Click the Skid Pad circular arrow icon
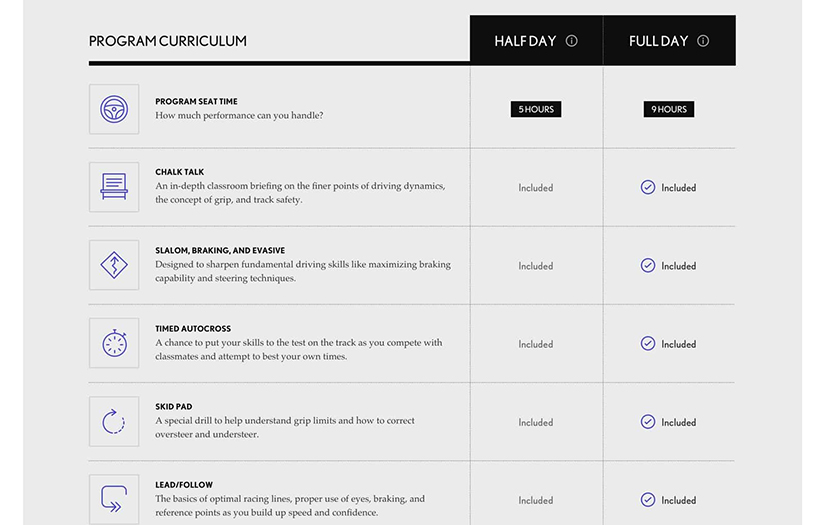Screen dimensions: 825x525 click(x=114, y=421)
